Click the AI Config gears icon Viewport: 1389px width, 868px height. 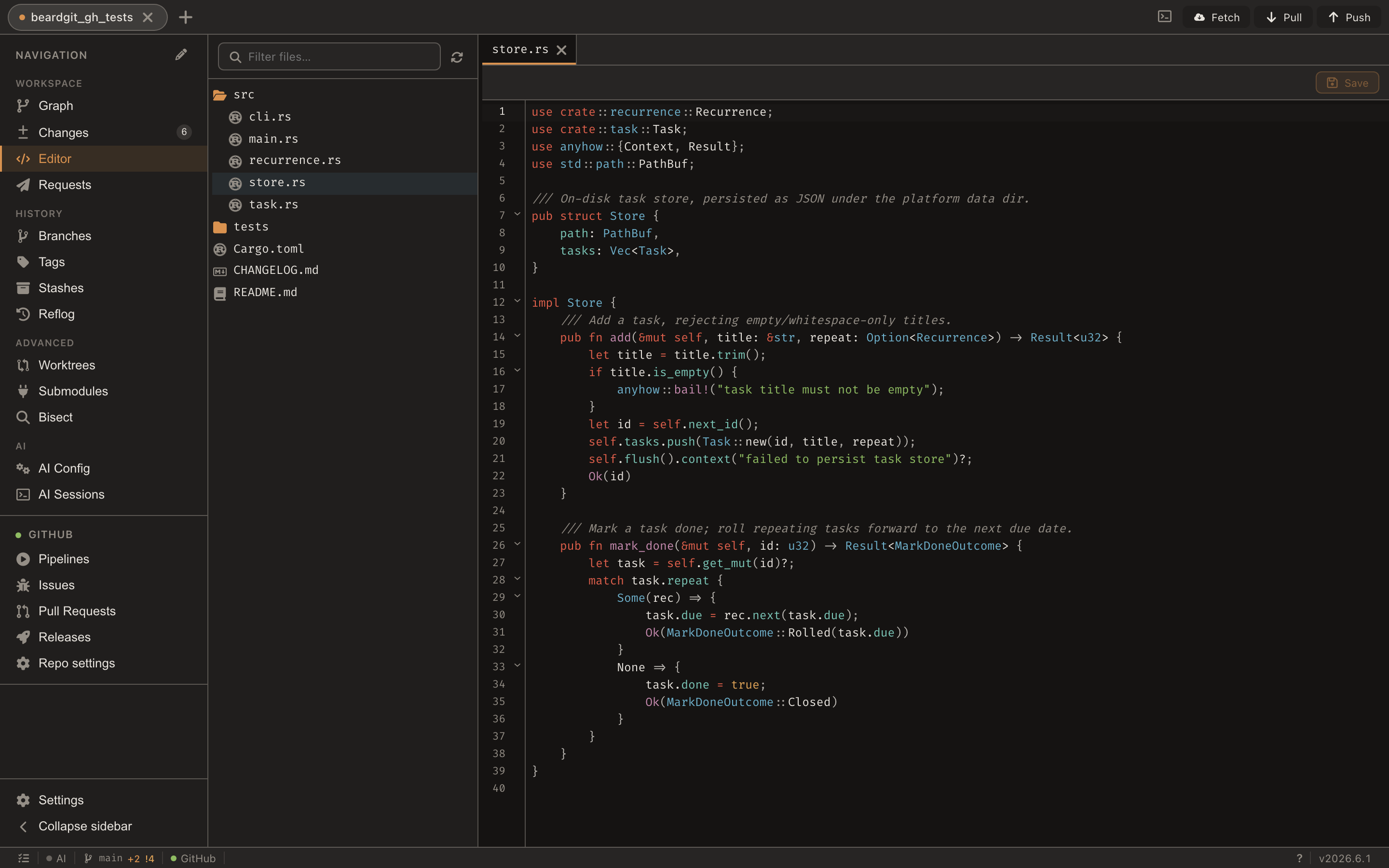coord(23,468)
